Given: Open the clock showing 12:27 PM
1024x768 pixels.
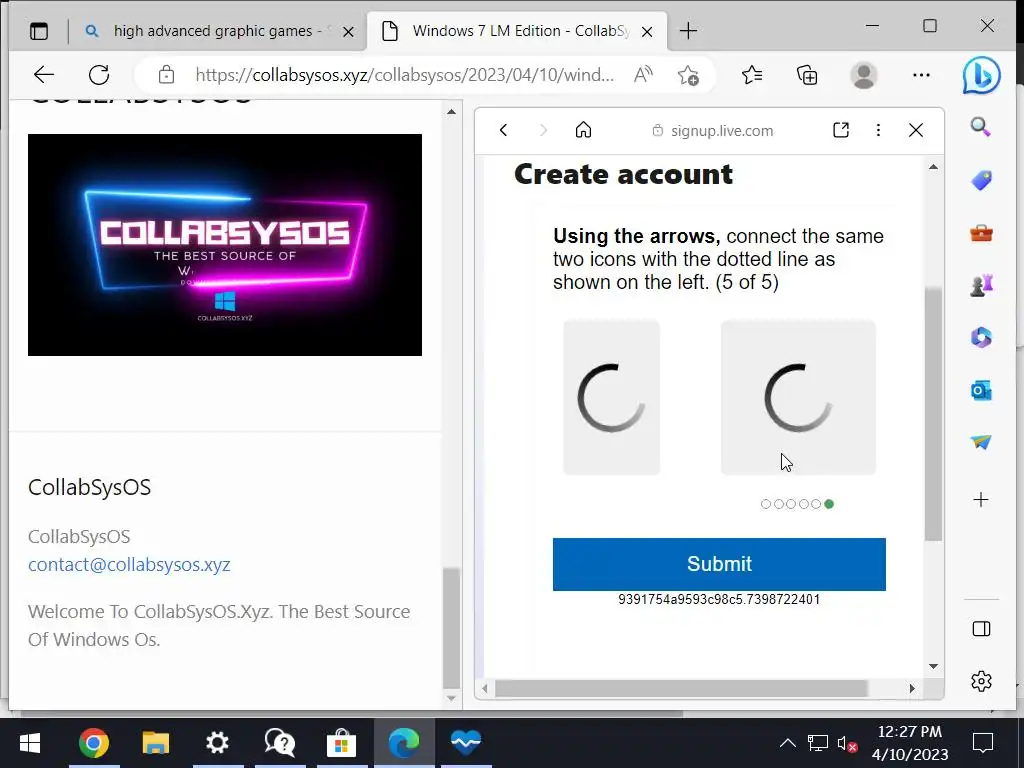Looking at the screenshot, I should [x=910, y=743].
